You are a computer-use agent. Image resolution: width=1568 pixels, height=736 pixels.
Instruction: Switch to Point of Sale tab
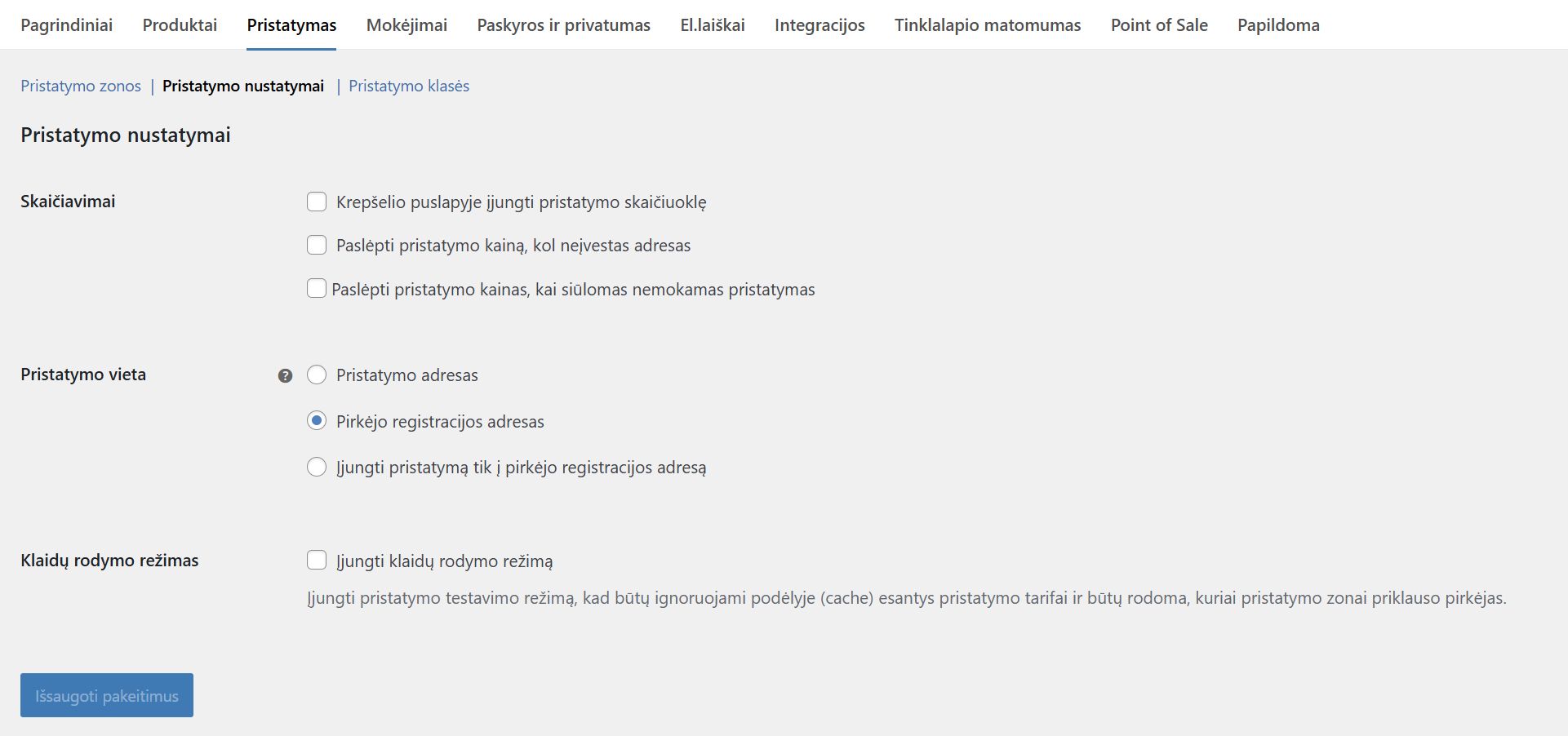tap(1159, 25)
